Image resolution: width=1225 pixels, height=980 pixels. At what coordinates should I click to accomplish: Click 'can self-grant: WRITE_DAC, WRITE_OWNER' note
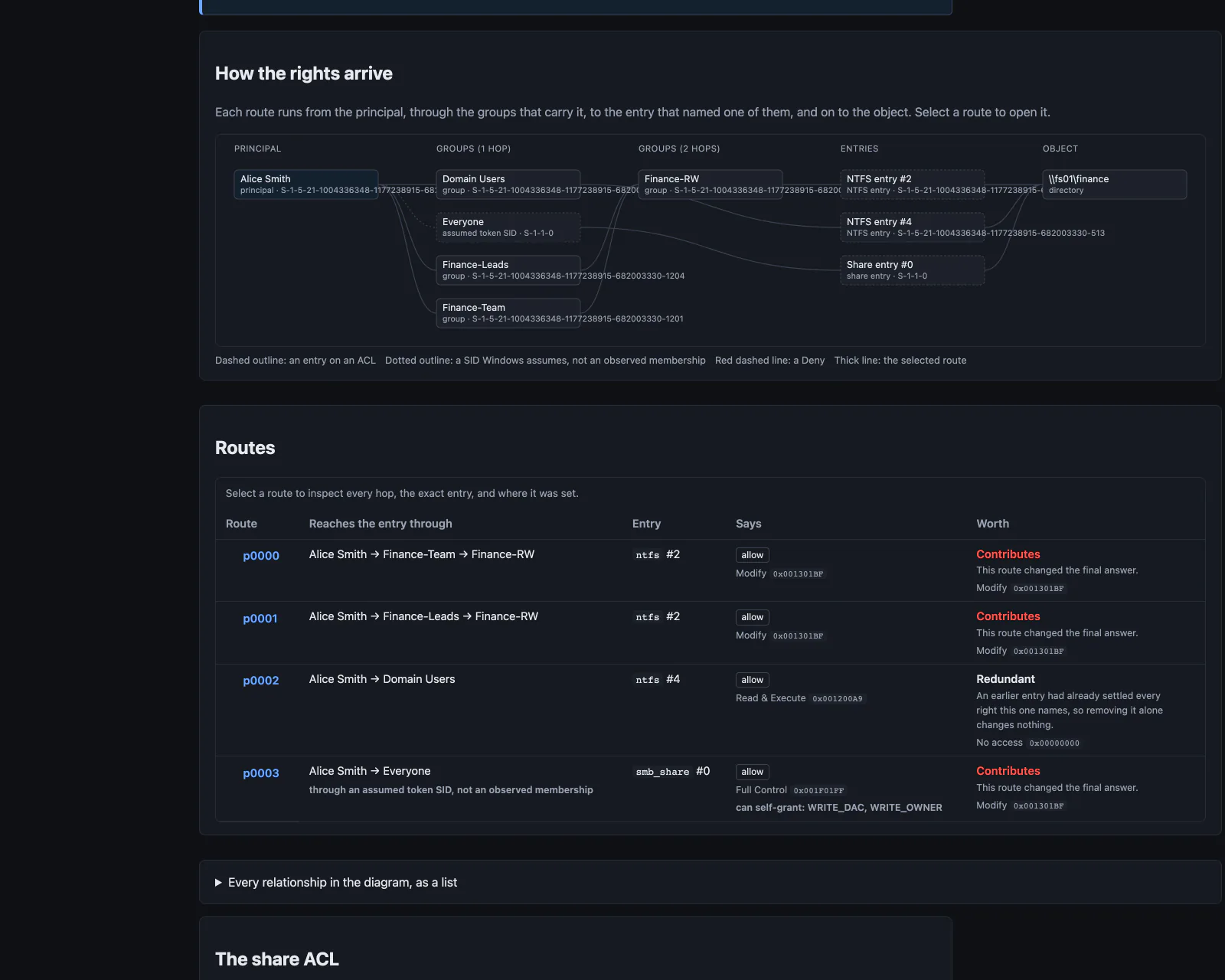[x=839, y=808]
